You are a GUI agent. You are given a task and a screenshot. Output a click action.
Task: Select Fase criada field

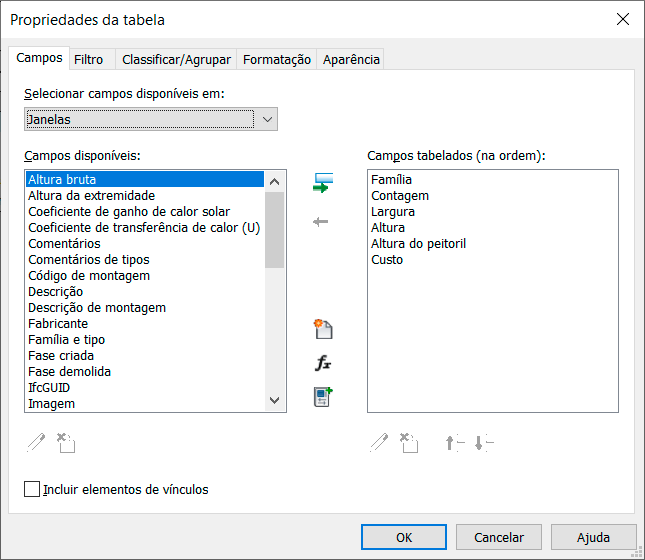[145, 356]
